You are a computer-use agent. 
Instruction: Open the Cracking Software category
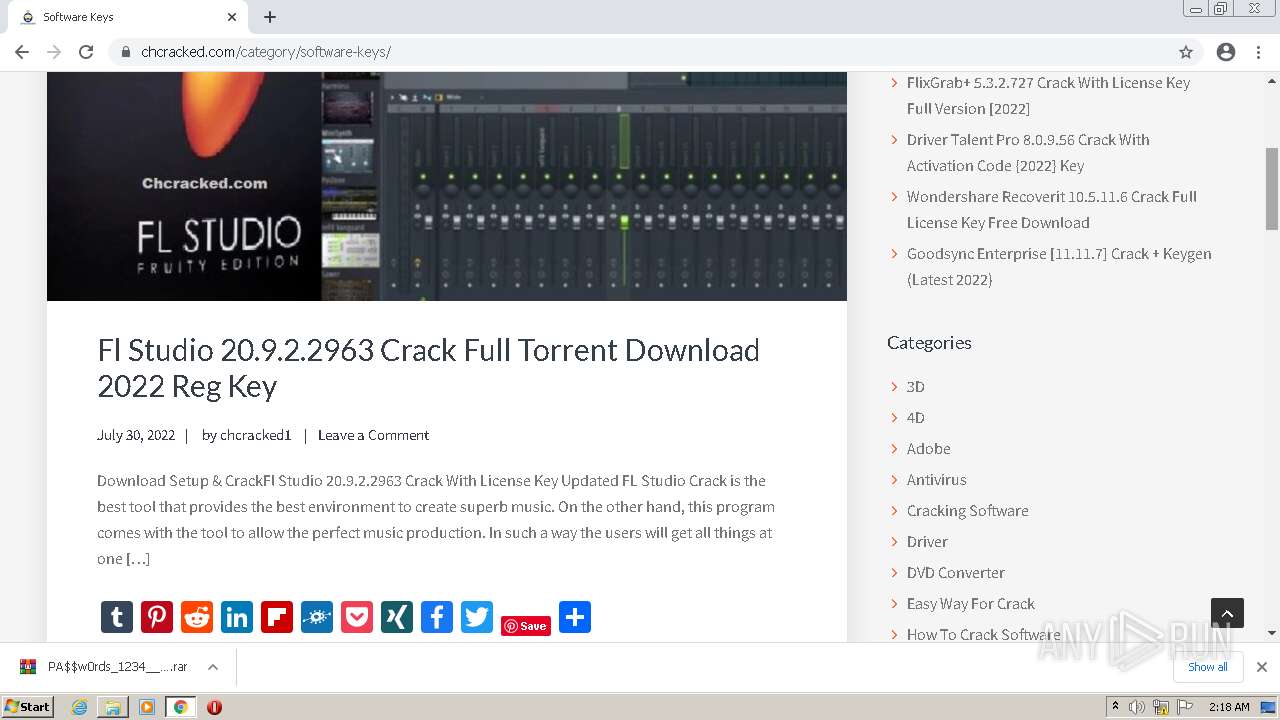pos(967,511)
